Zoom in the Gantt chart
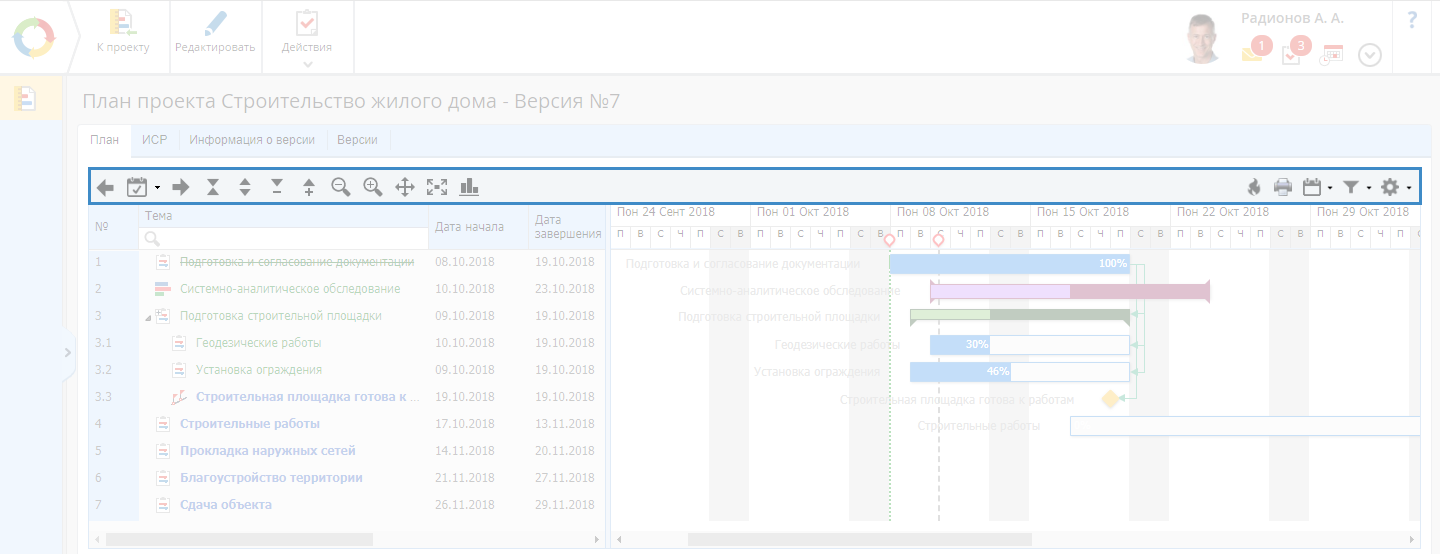Screen dimensions: 1440x554 [x=373, y=186]
